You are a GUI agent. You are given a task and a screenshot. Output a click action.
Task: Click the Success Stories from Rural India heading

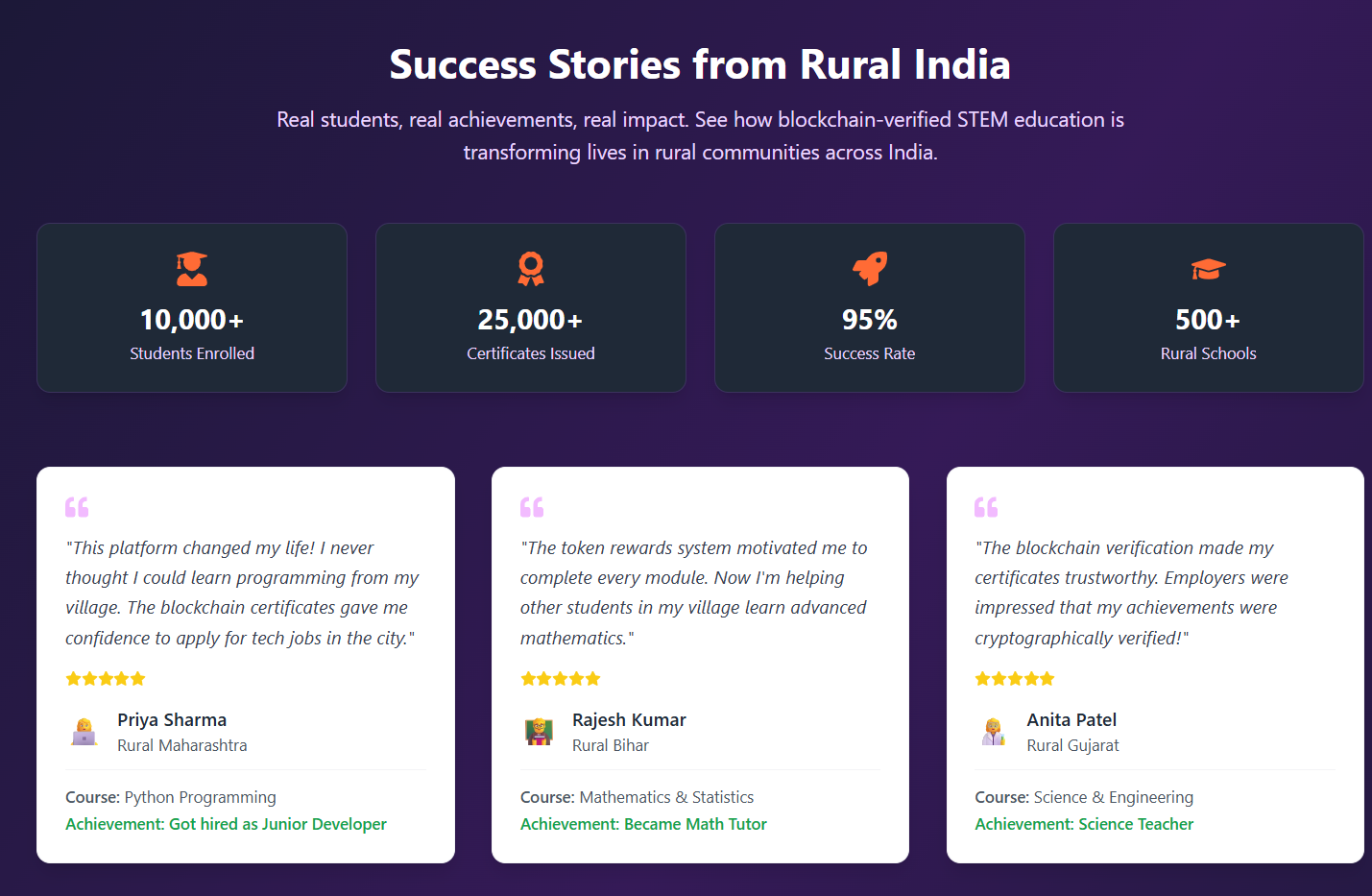coord(700,64)
